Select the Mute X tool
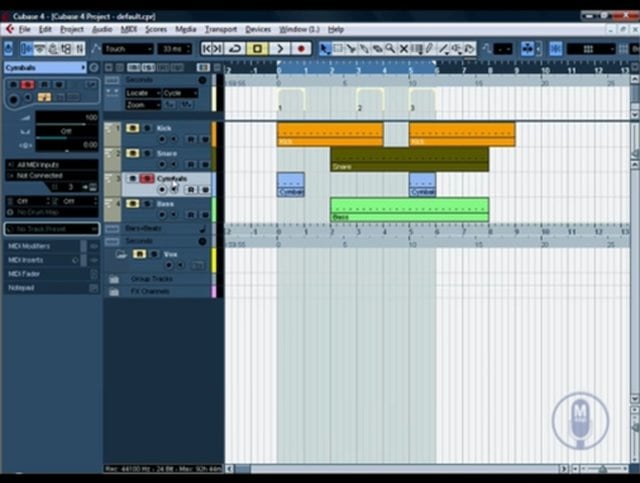 404,49
